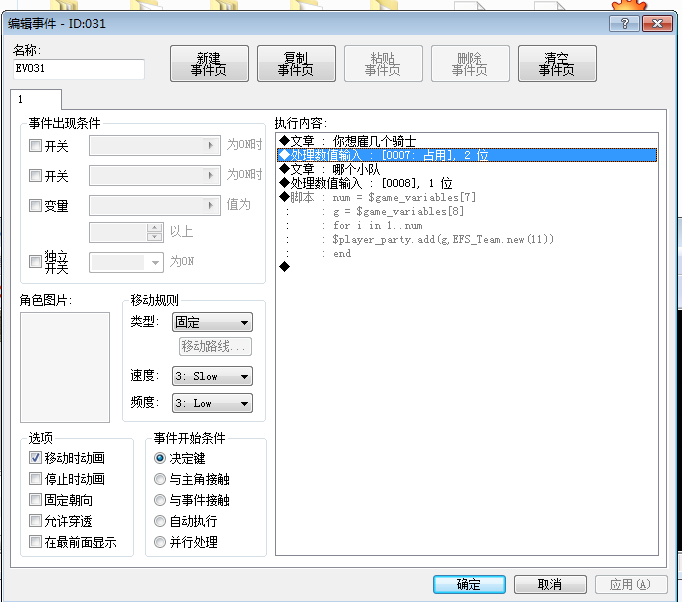Enable the first 开关 condition checkbox
This screenshot has width=682, height=602.
click(x=35, y=145)
